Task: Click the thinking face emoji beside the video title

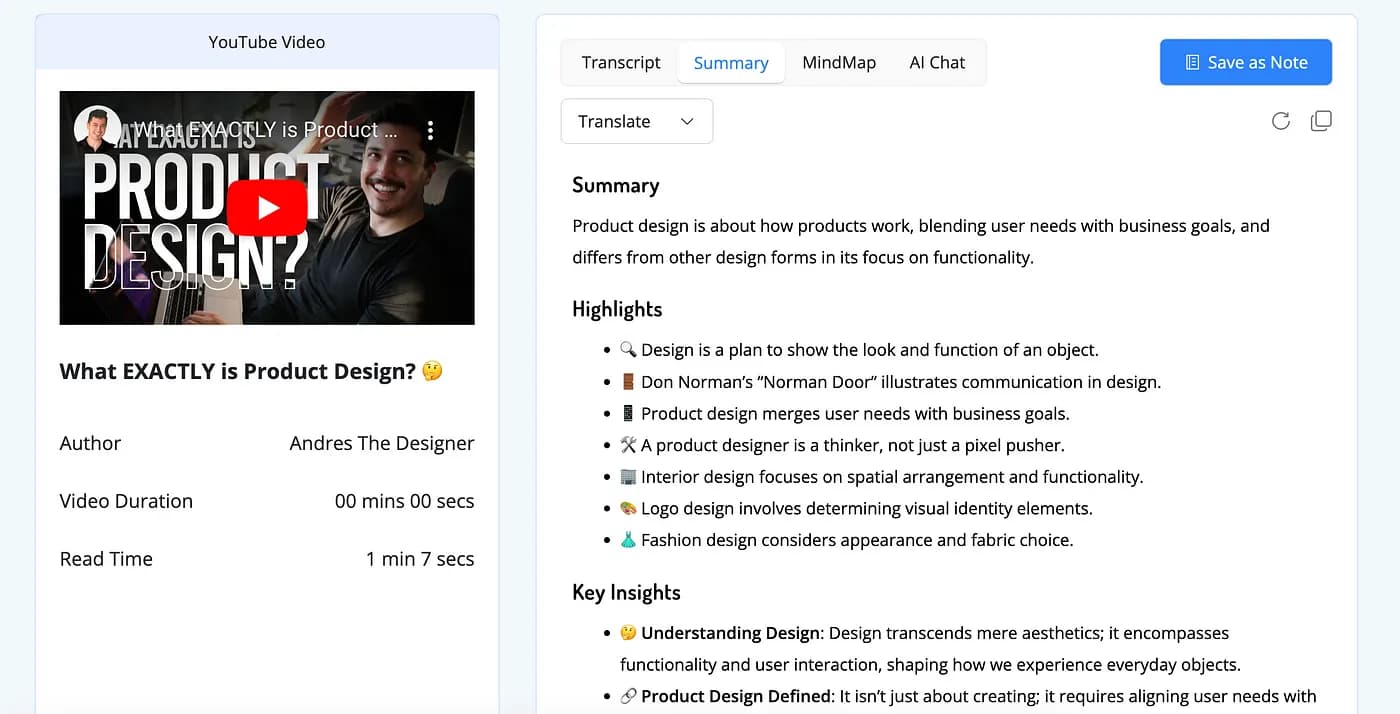Action: click(x=432, y=371)
